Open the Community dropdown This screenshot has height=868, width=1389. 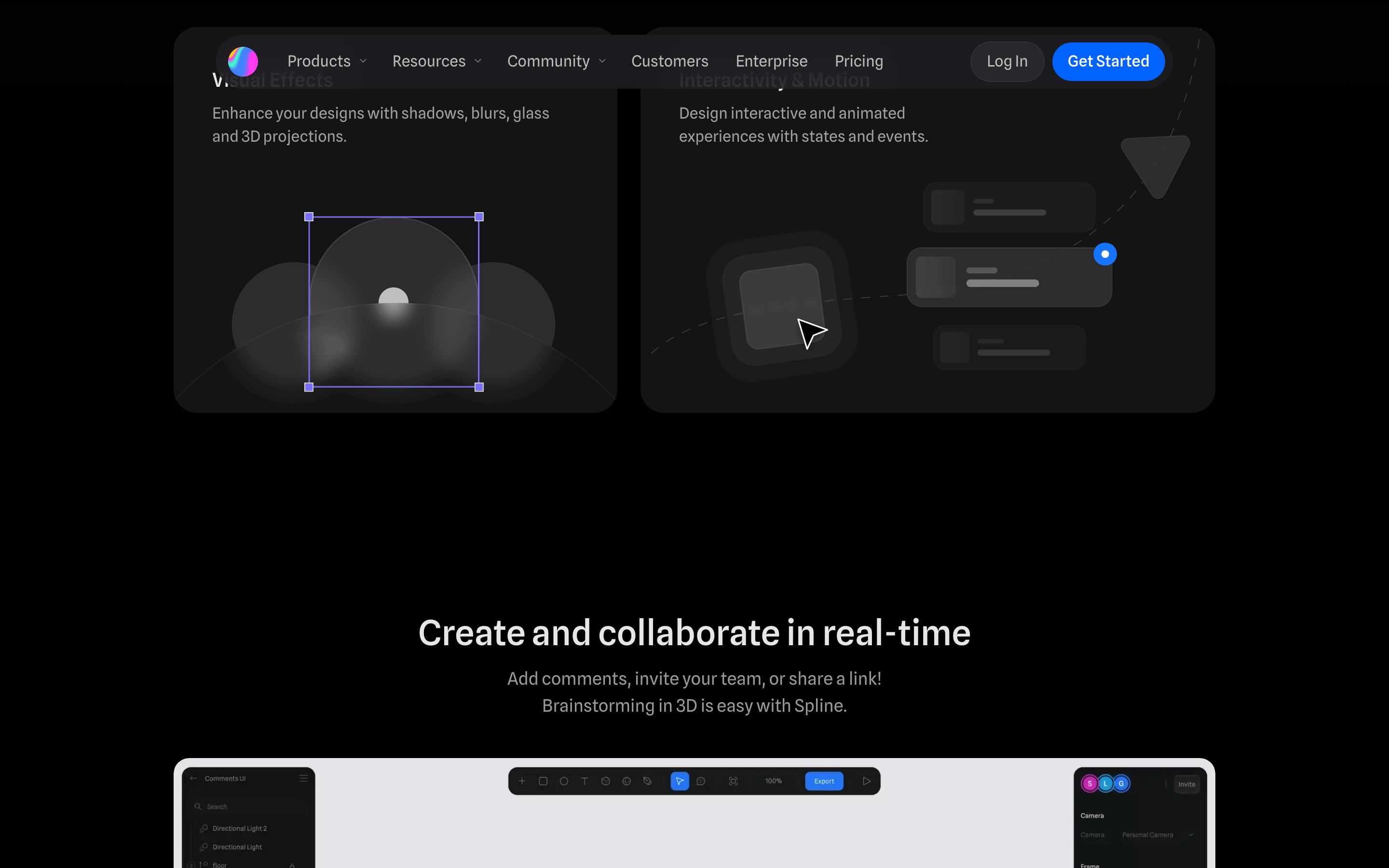click(x=556, y=61)
